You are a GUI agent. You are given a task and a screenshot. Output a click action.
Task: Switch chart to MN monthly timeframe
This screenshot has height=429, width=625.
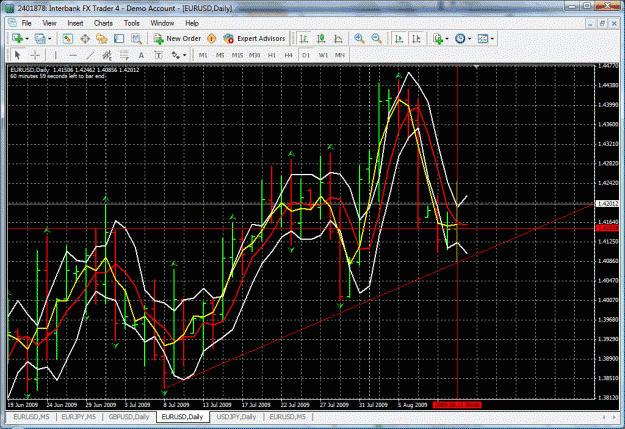tap(340, 55)
